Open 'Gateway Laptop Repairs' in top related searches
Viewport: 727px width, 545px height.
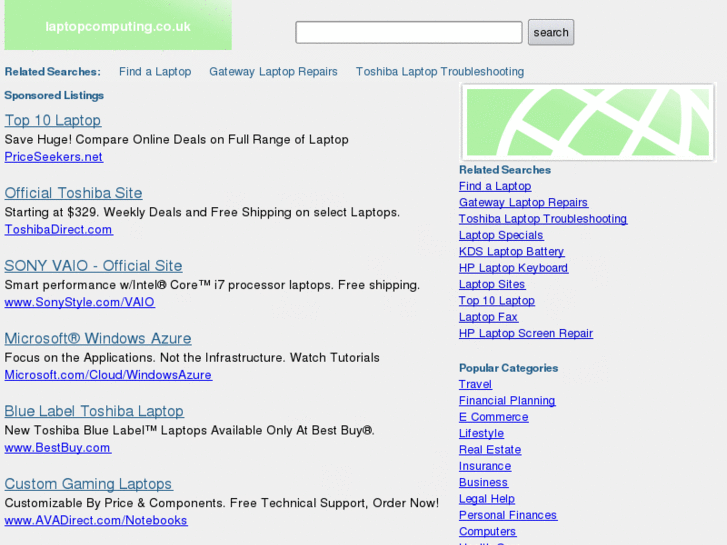pos(273,71)
